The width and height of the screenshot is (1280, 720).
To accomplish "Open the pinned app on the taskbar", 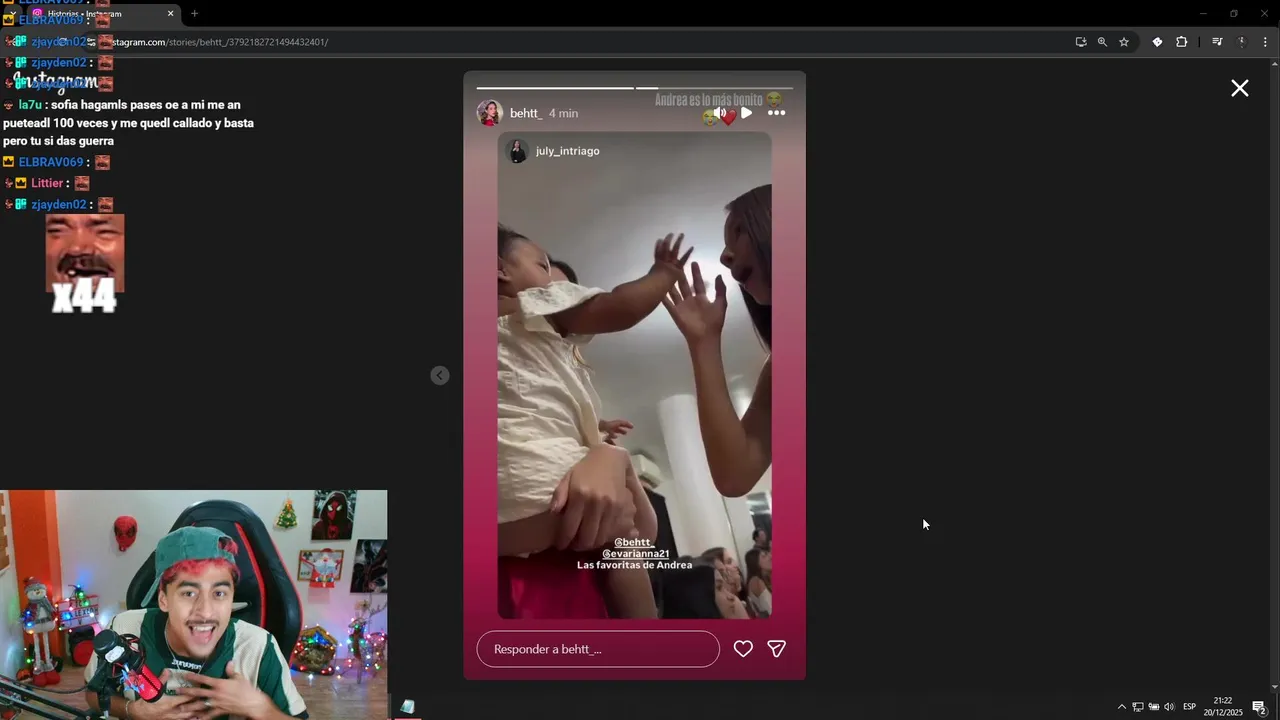I will [x=407, y=707].
